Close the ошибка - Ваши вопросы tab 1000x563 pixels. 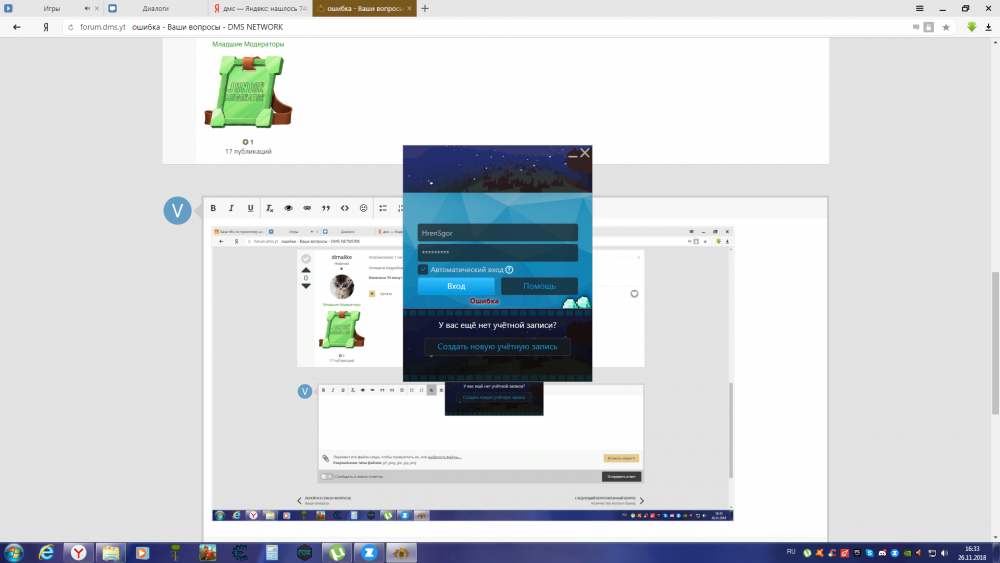click(x=409, y=8)
